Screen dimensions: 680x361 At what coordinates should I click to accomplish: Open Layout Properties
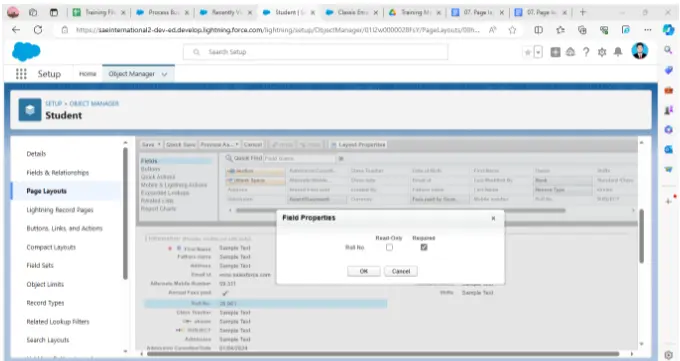358,144
